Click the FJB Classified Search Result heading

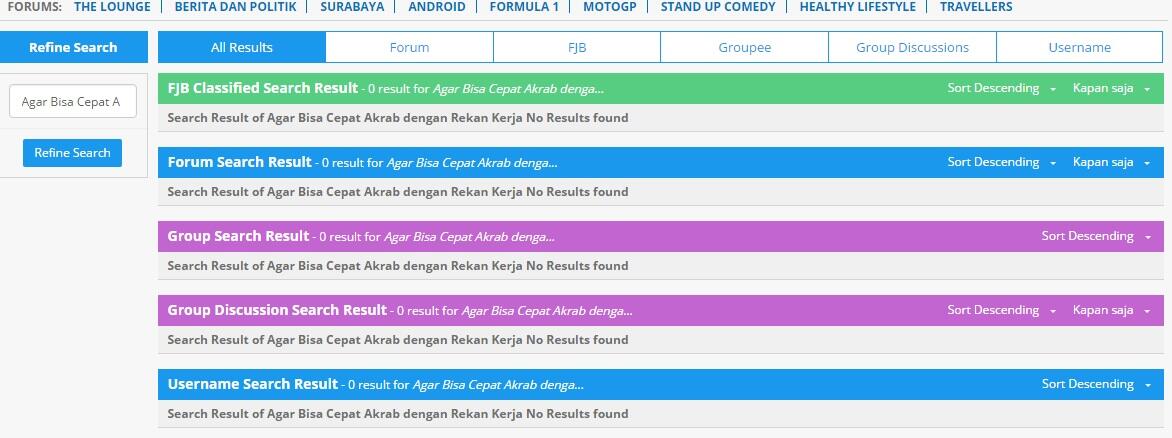(262, 88)
